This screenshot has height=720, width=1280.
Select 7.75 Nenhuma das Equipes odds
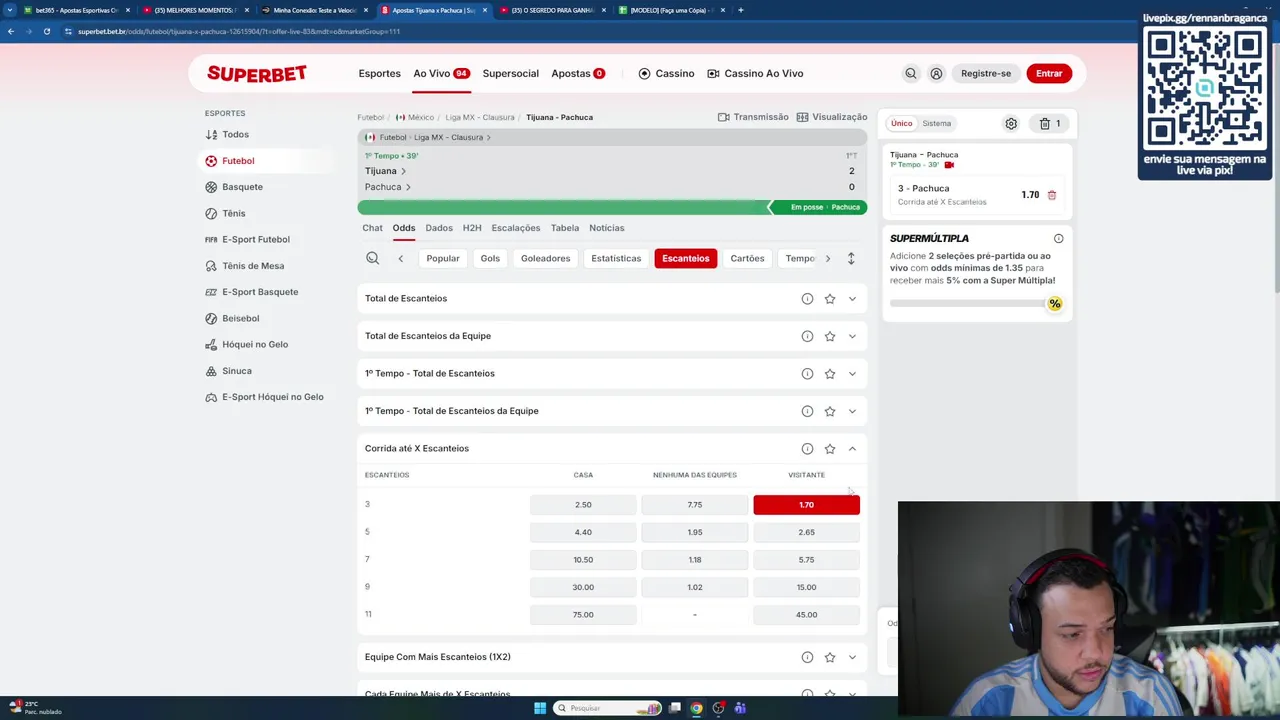[695, 505]
